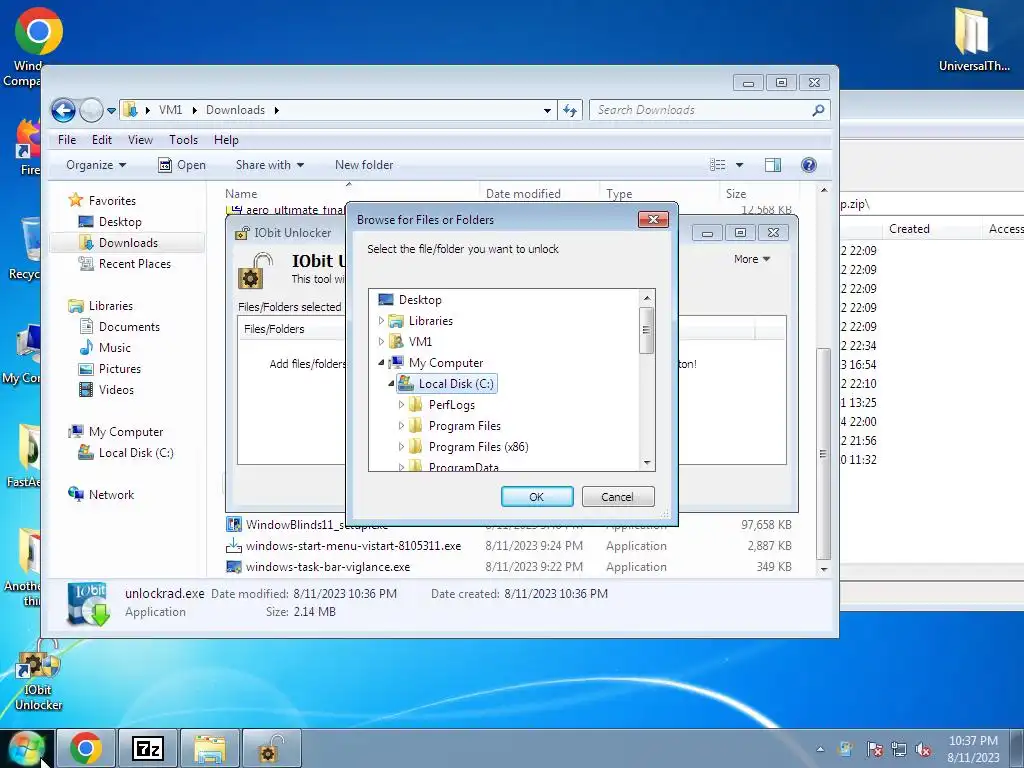Change view using the views icon
The image size is (1024, 768).
[x=717, y=165]
